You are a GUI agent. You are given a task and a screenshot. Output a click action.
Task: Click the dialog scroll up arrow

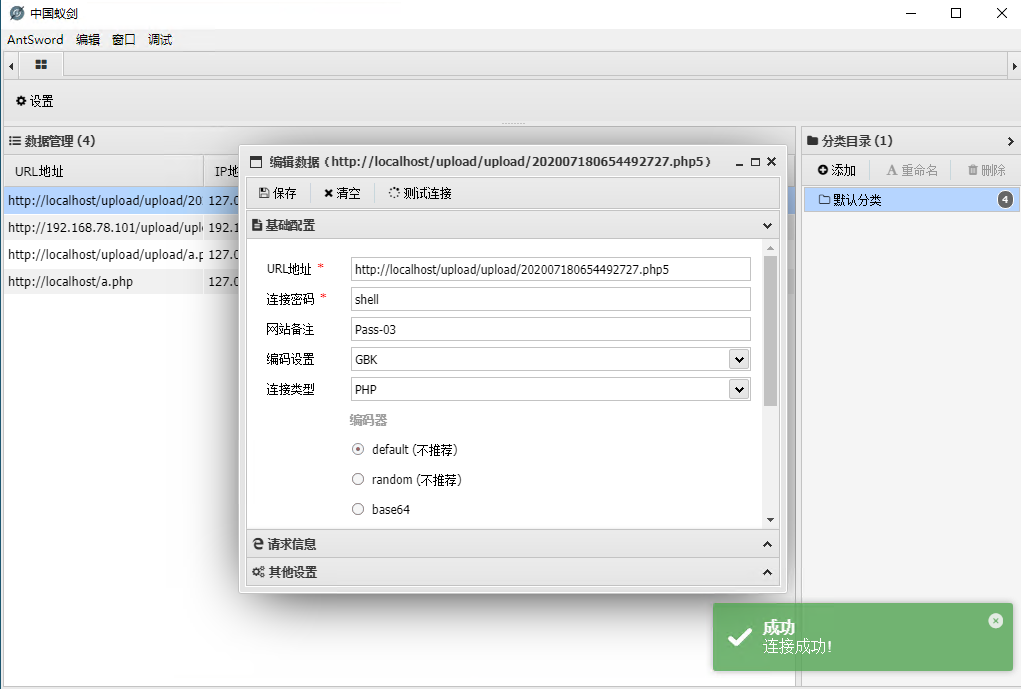(770, 248)
